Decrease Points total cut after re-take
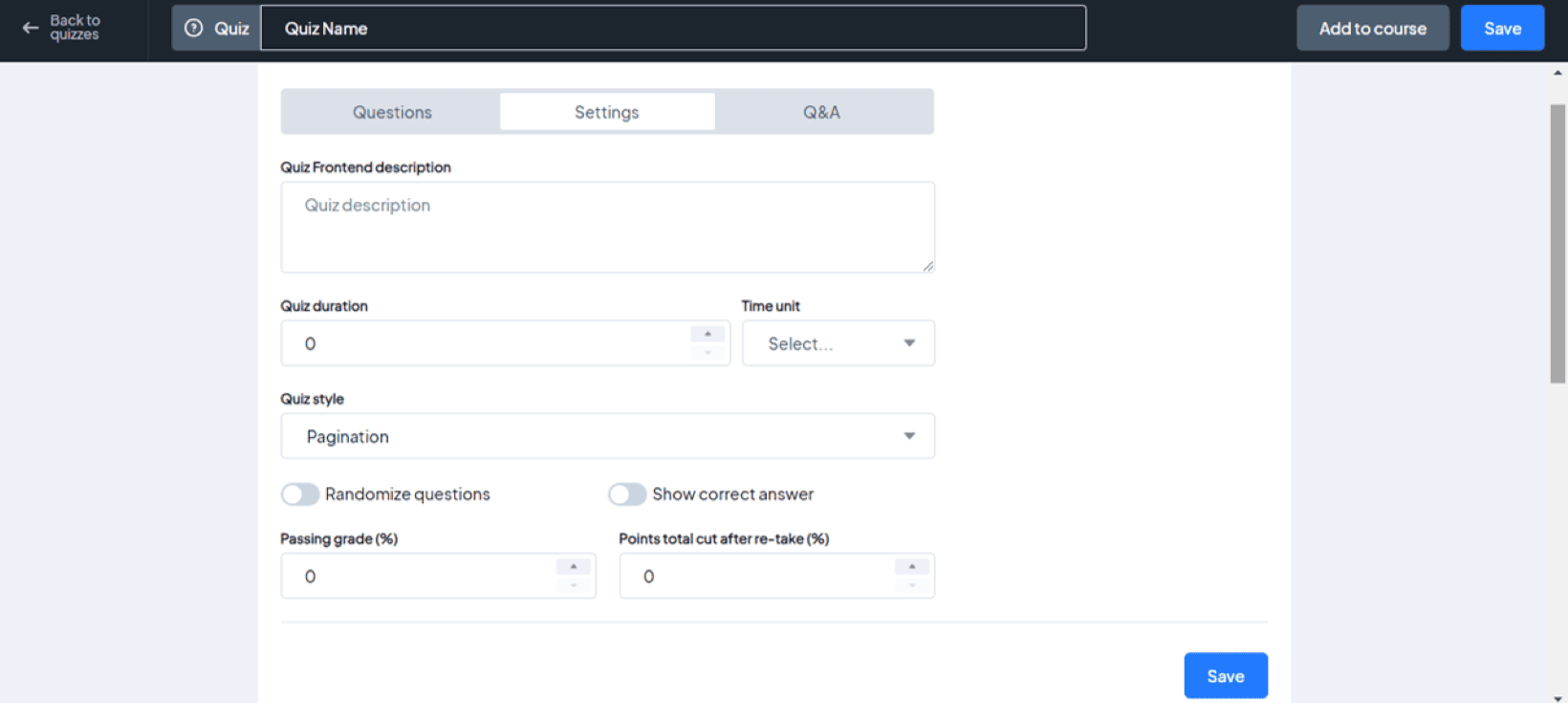1568x703 pixels. (912, 585)
